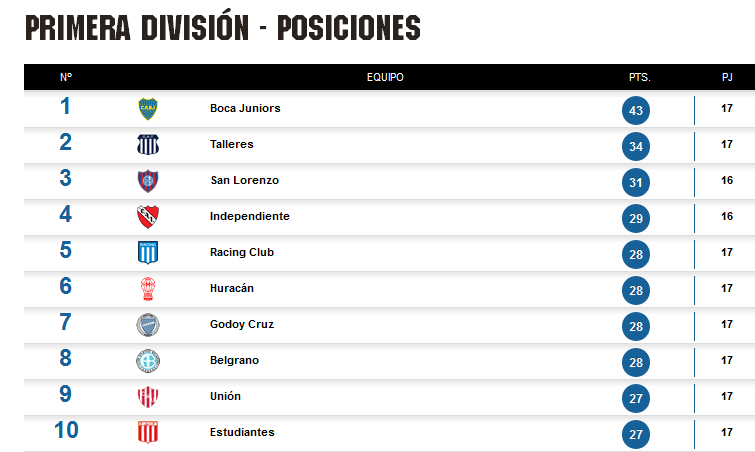Click the Unión striped crest
This screenshot has width=755, height=452.
click(148, 397)
